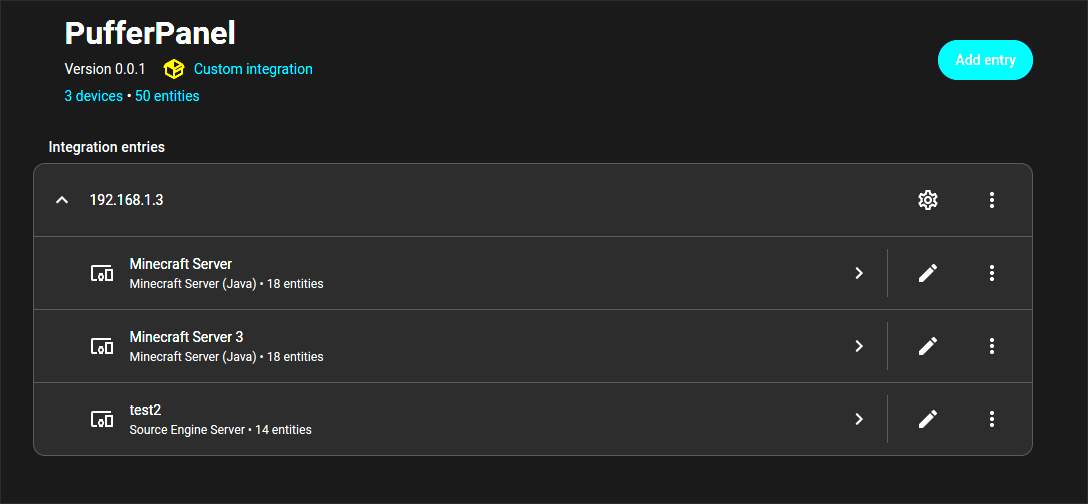Open three-dot menu for Minecraft Server 3
This screenshot has width=1088, height=504.
coord(992,346)
